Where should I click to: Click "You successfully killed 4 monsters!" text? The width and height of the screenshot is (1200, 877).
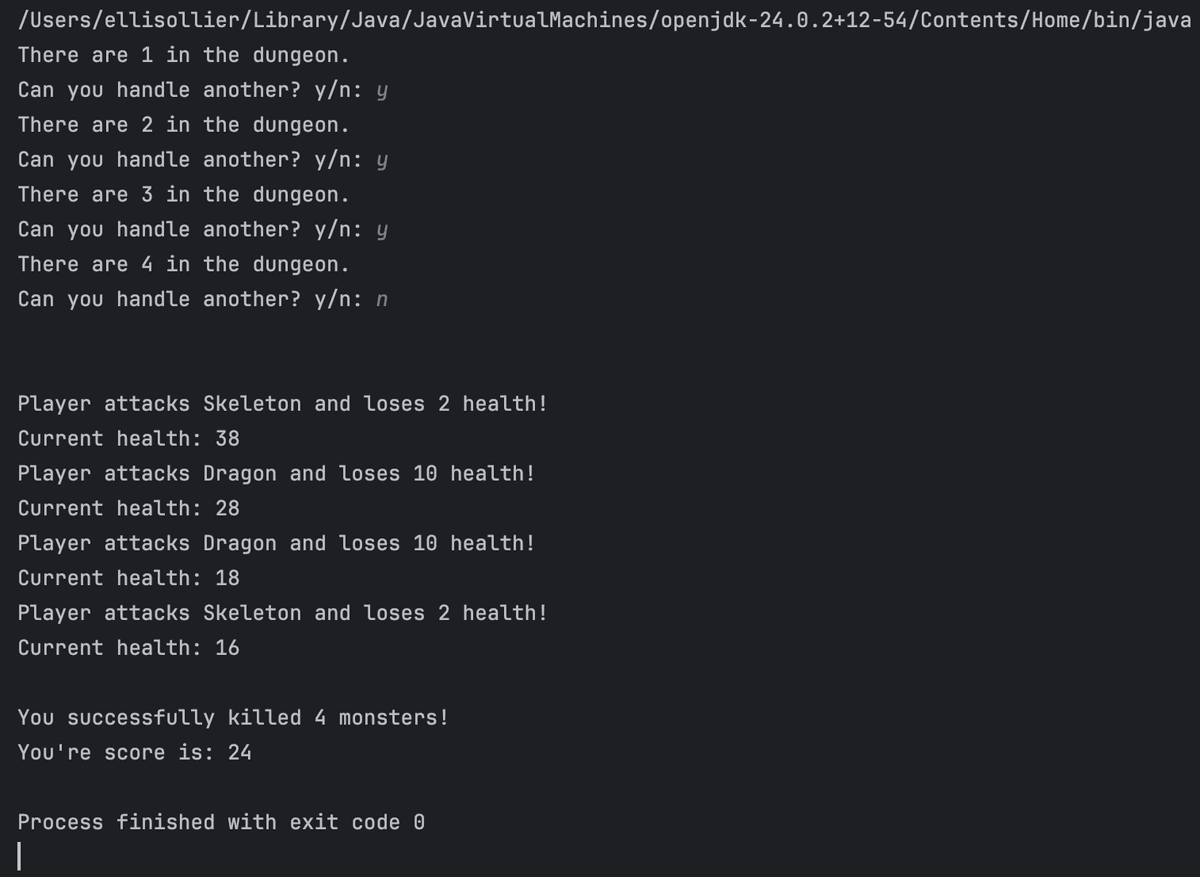233,718
